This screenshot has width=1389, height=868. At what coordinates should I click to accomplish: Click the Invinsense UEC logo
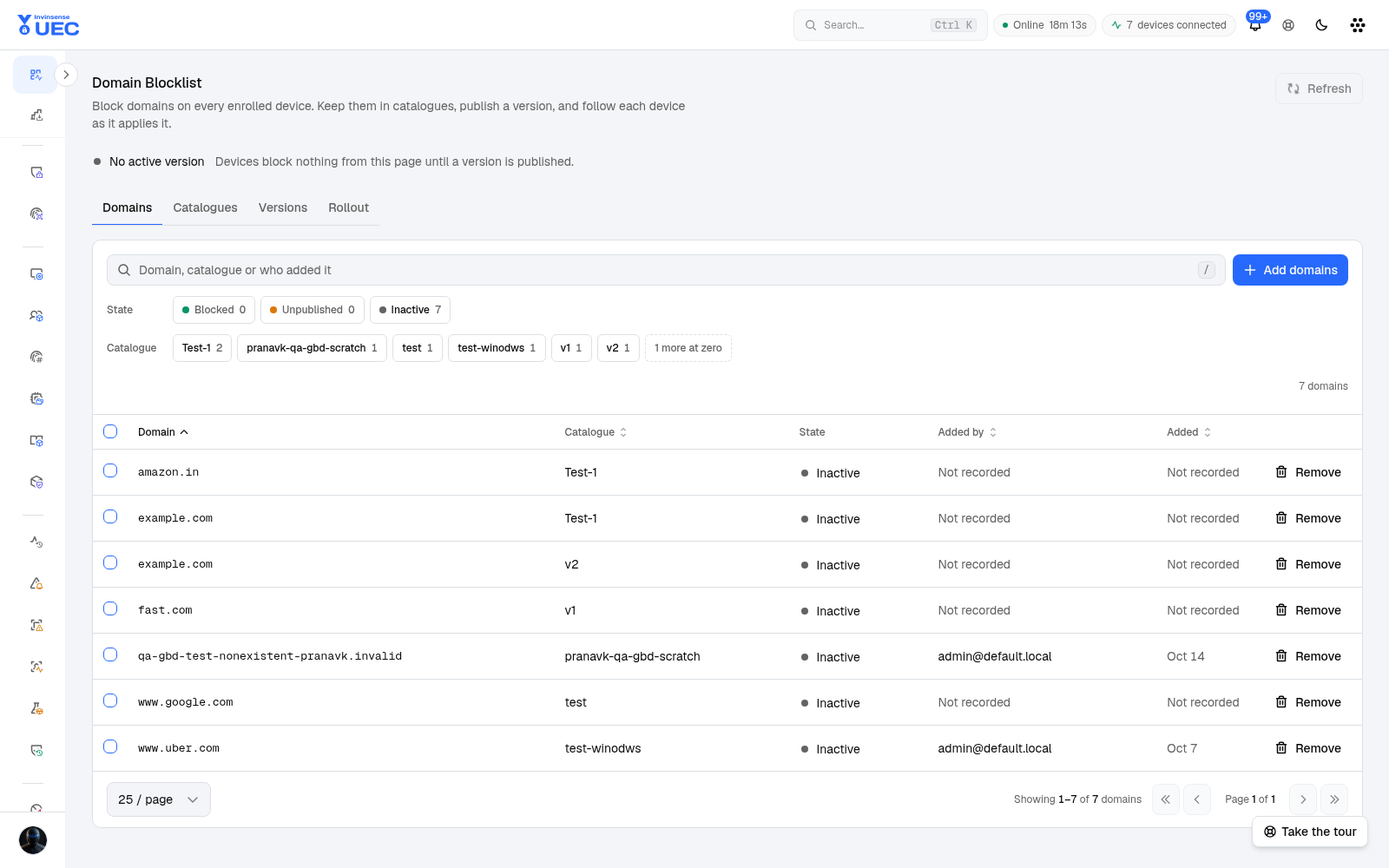pyautogui.click(x=49, y=25)
